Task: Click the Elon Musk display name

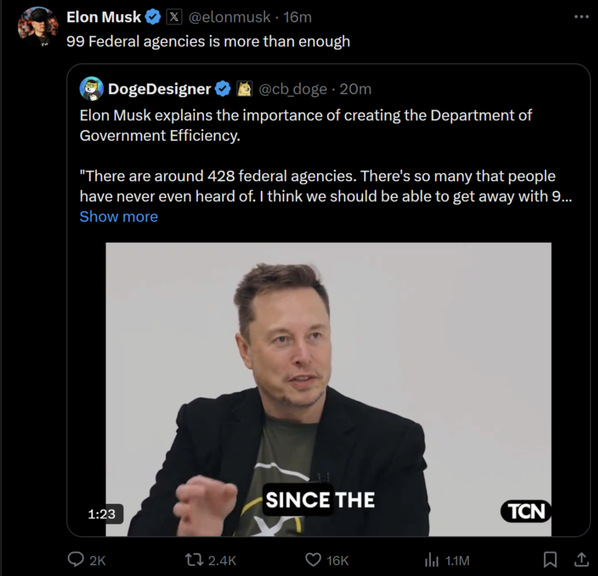Action: (x=104, y=17)
